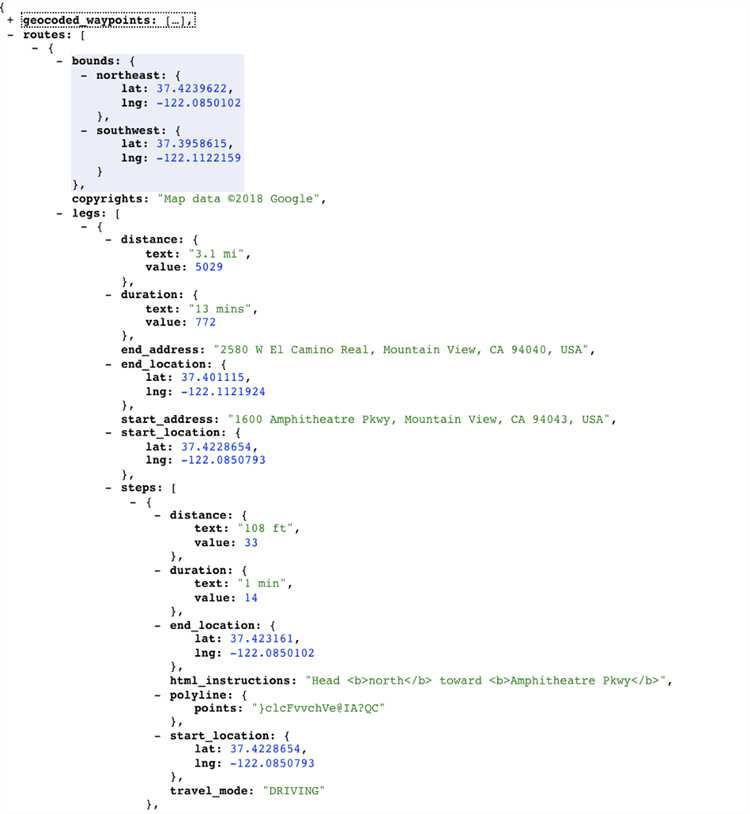Select northeast lat value 37.4239622
This screenshot has width=750, height=814.
coord(192,89)
